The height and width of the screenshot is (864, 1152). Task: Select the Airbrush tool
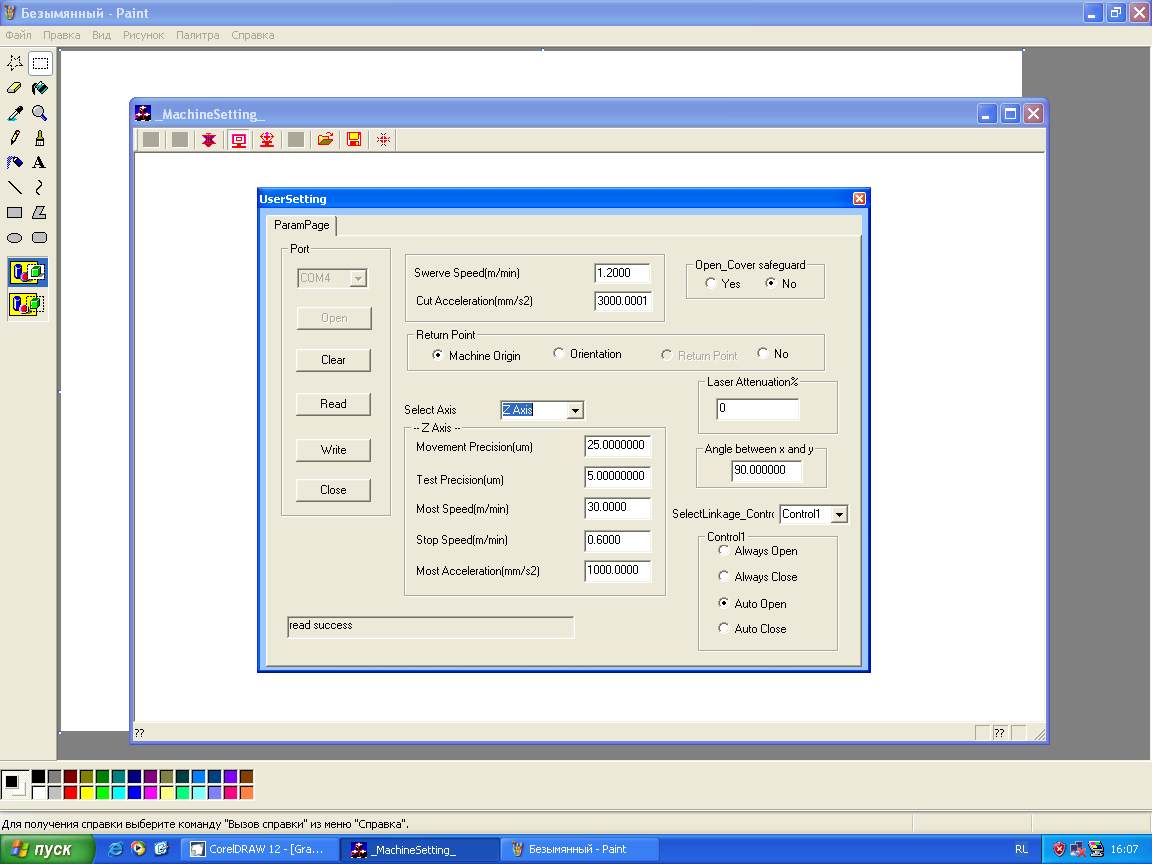[15, 163]
